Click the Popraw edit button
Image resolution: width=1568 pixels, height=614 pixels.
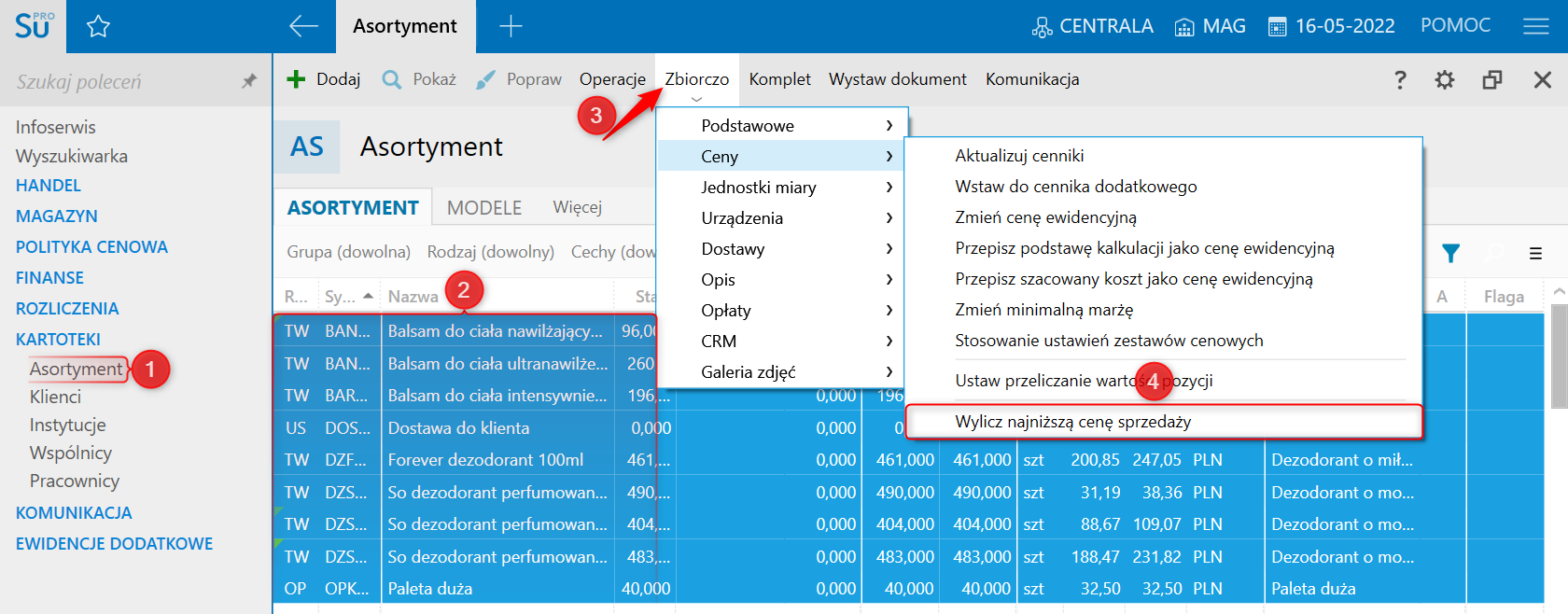tap(519, 79)
